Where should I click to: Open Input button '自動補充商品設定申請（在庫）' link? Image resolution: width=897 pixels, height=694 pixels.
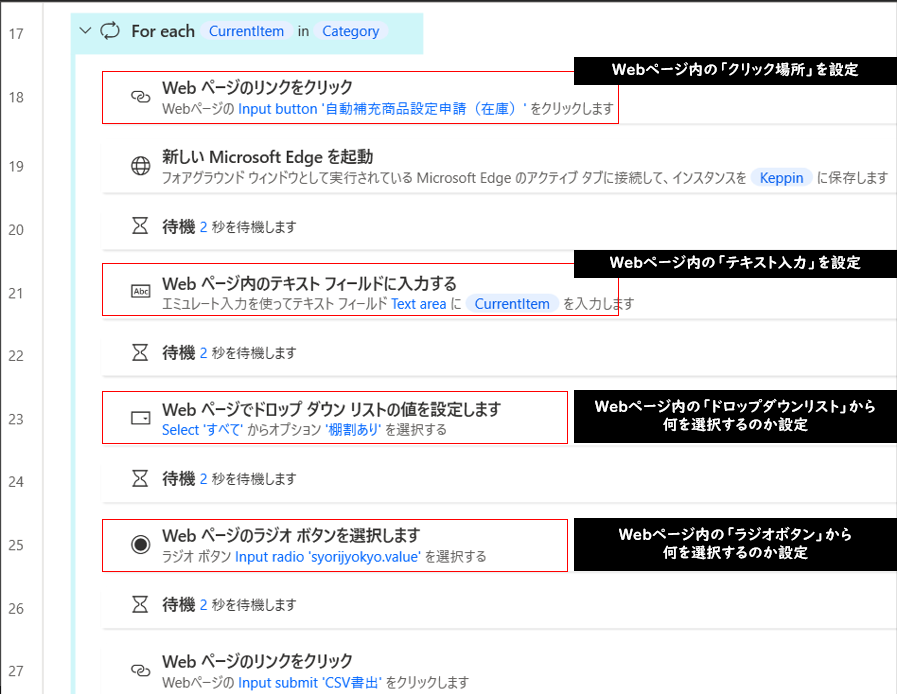pos(382,109)
